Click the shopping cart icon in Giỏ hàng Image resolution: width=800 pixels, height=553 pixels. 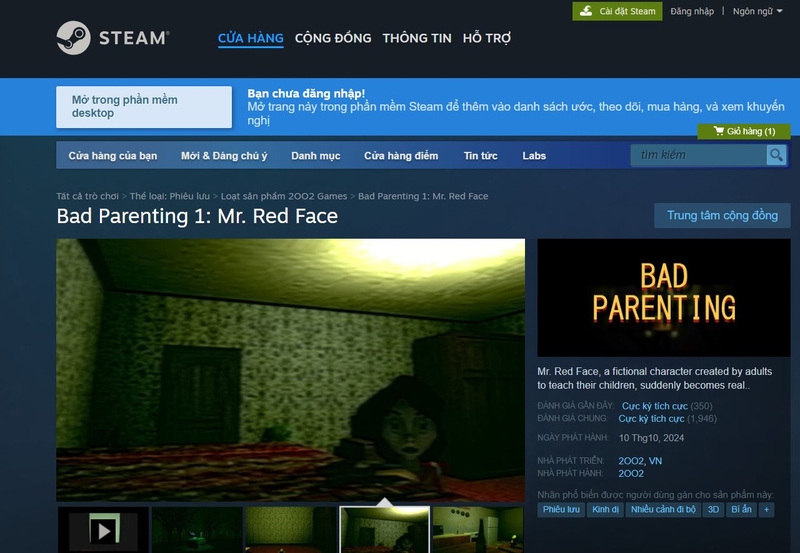pos(718,131)
